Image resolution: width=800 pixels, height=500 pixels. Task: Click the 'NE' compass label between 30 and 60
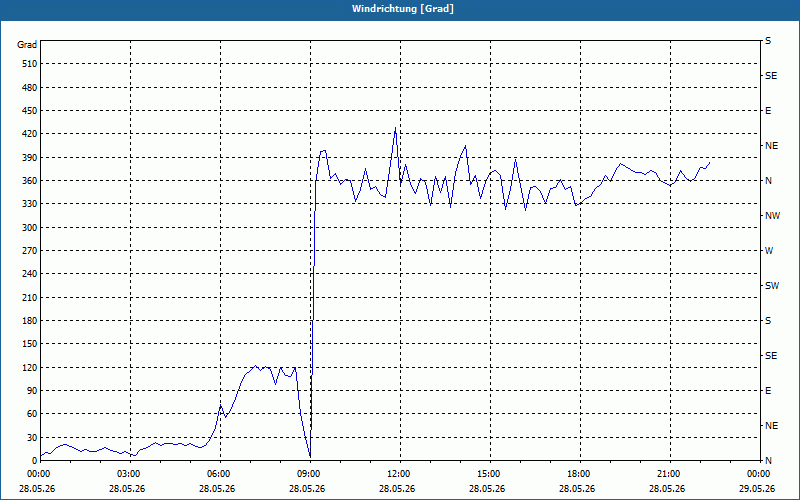(771, 426)
